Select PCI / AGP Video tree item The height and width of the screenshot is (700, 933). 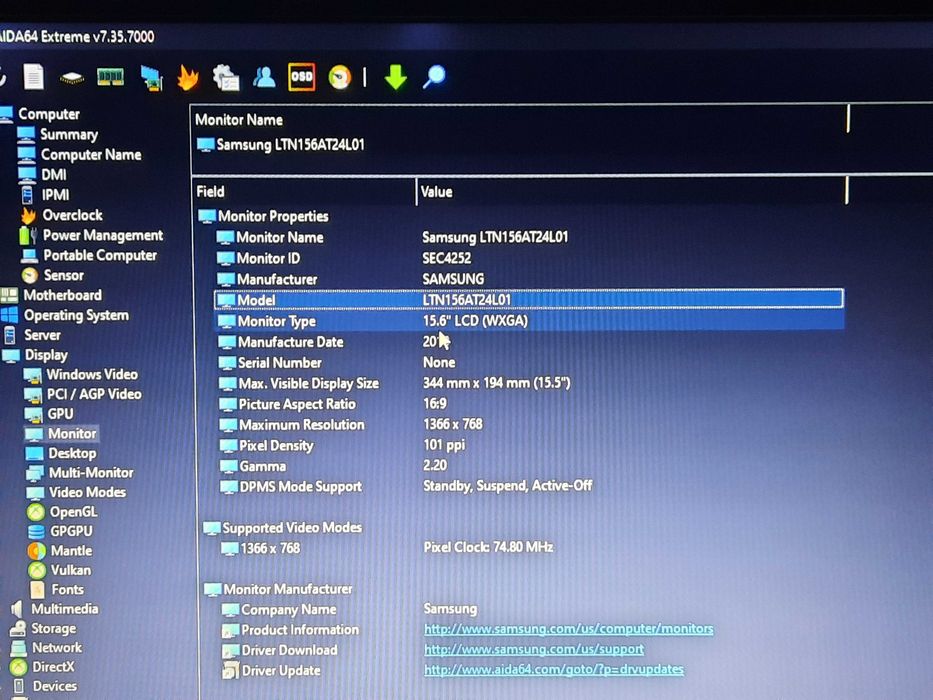(x=83, y=394)
